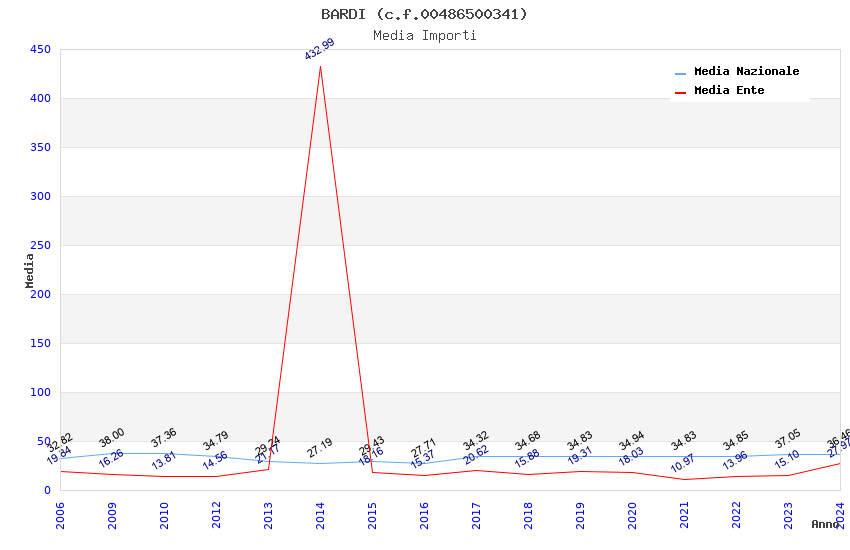Click the 2020 year label on x-axis
The height and width of the screenshot is (550, 850).
(633, 515)
